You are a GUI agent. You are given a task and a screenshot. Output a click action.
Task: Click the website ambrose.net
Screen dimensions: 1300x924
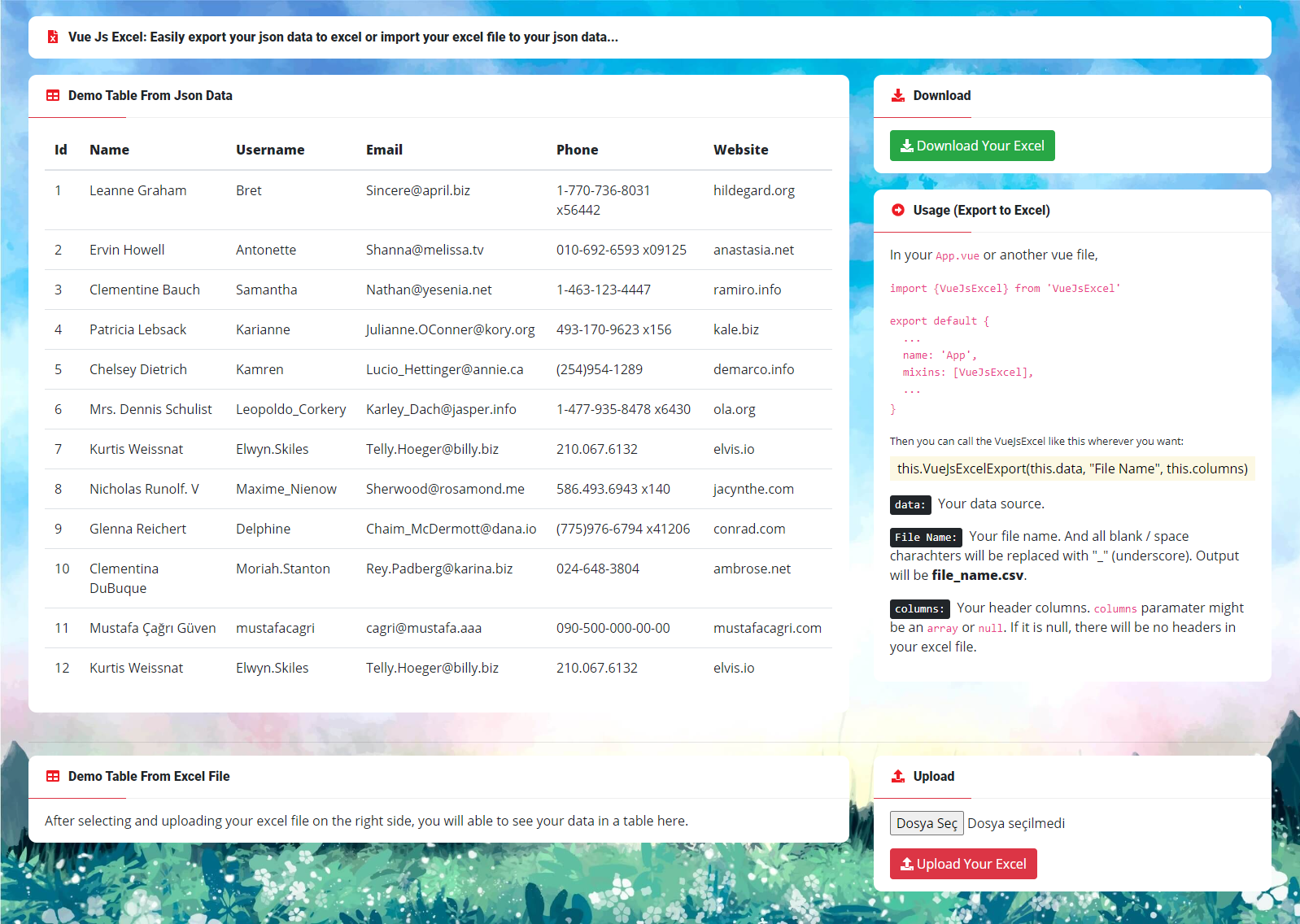752,569
